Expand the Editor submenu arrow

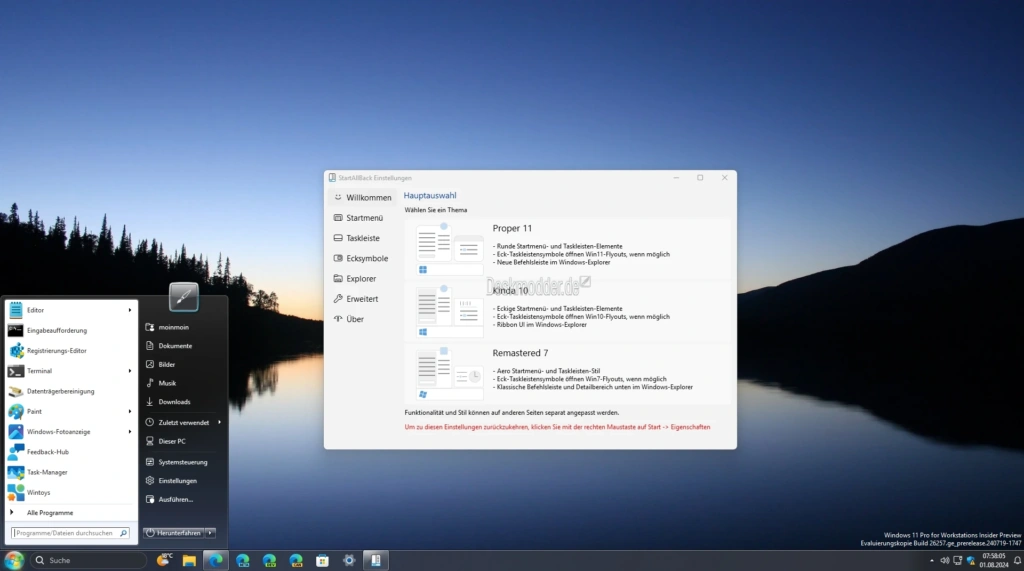[129, 310]
